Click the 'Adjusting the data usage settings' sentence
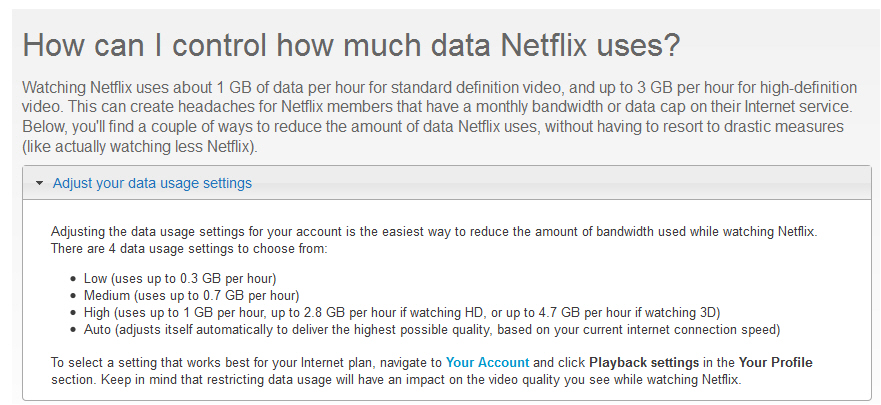The width and height of the screenshot is (881, 405). coord(433,231)
